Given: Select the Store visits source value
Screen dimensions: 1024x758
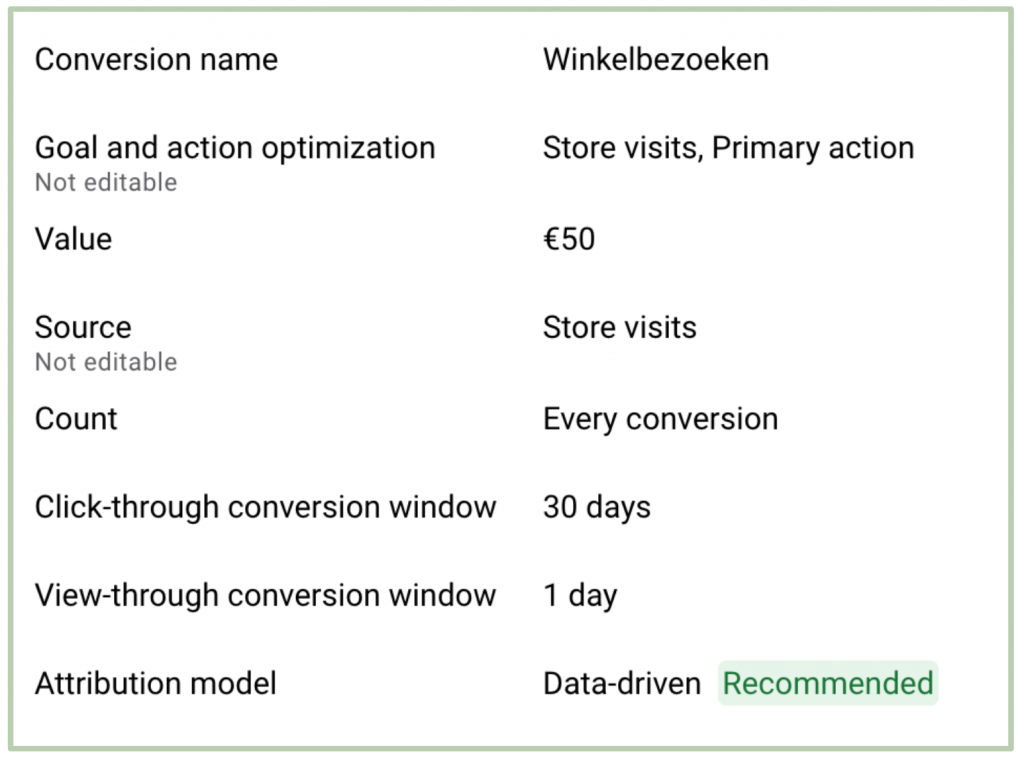Looking at the screenshot, I should pyautogui.click(x=620, y=327).
